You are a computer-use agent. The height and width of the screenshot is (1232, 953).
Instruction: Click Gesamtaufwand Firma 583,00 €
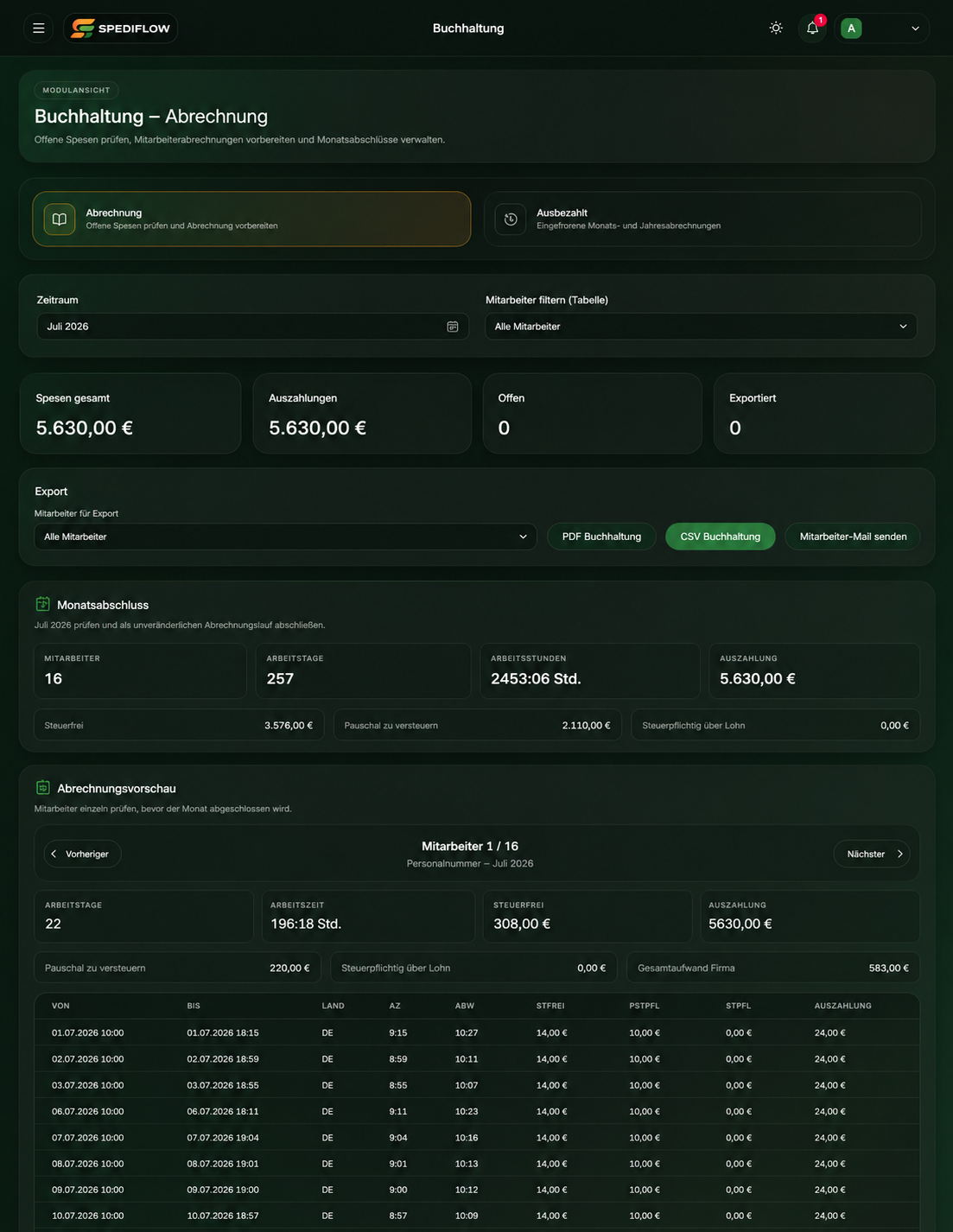point(888,968)
